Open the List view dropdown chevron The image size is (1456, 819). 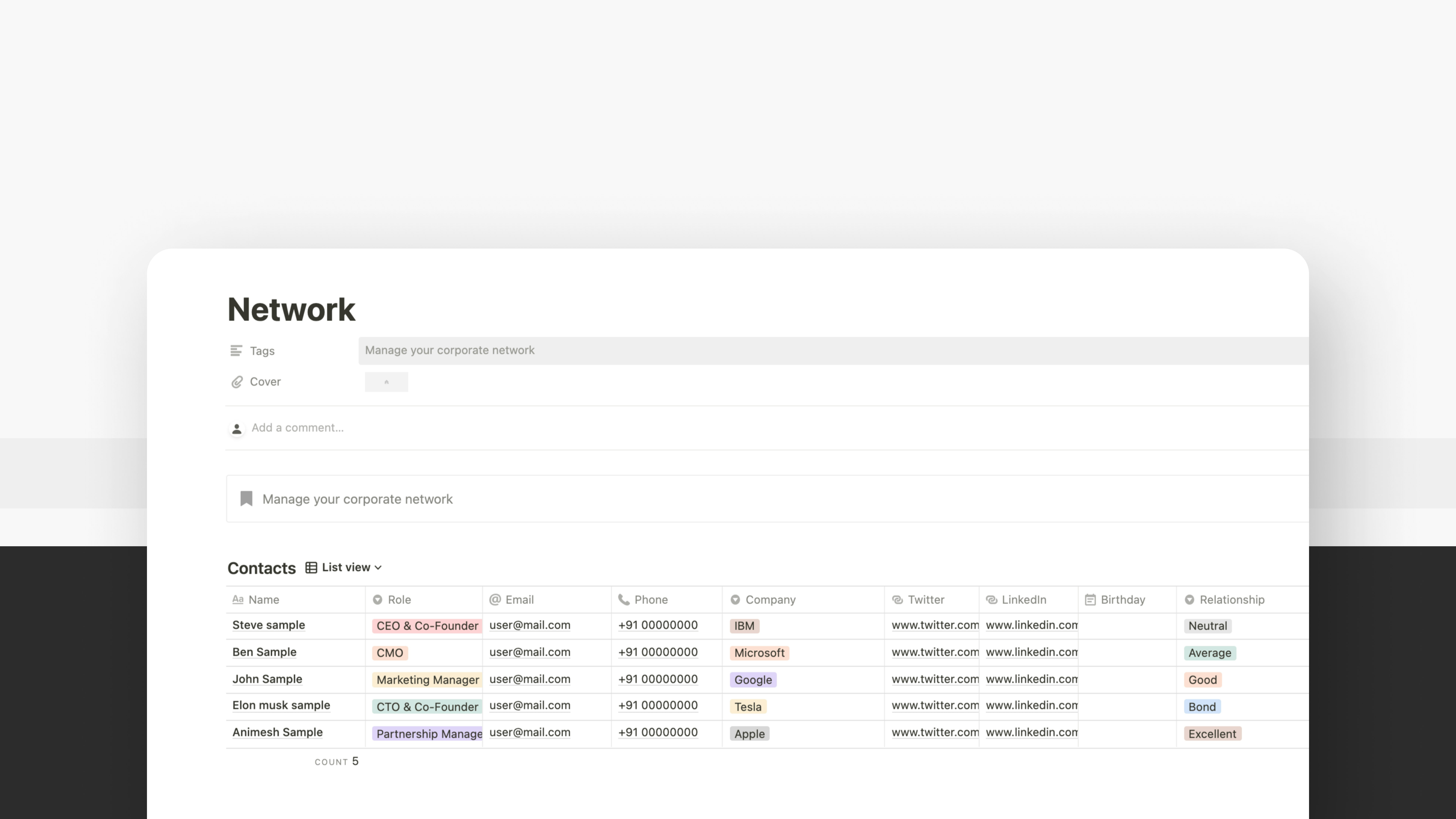(378, 567)
